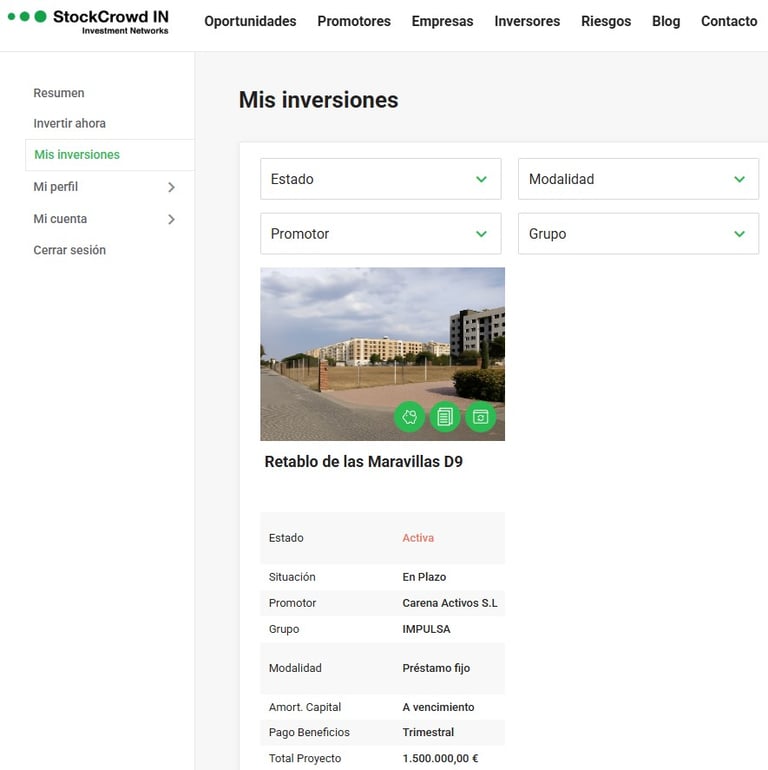The width and height of the screenshot is (768, 770).
Task: Select Mi cuenta in the sidebar
Action: click(x=60, y=219)
